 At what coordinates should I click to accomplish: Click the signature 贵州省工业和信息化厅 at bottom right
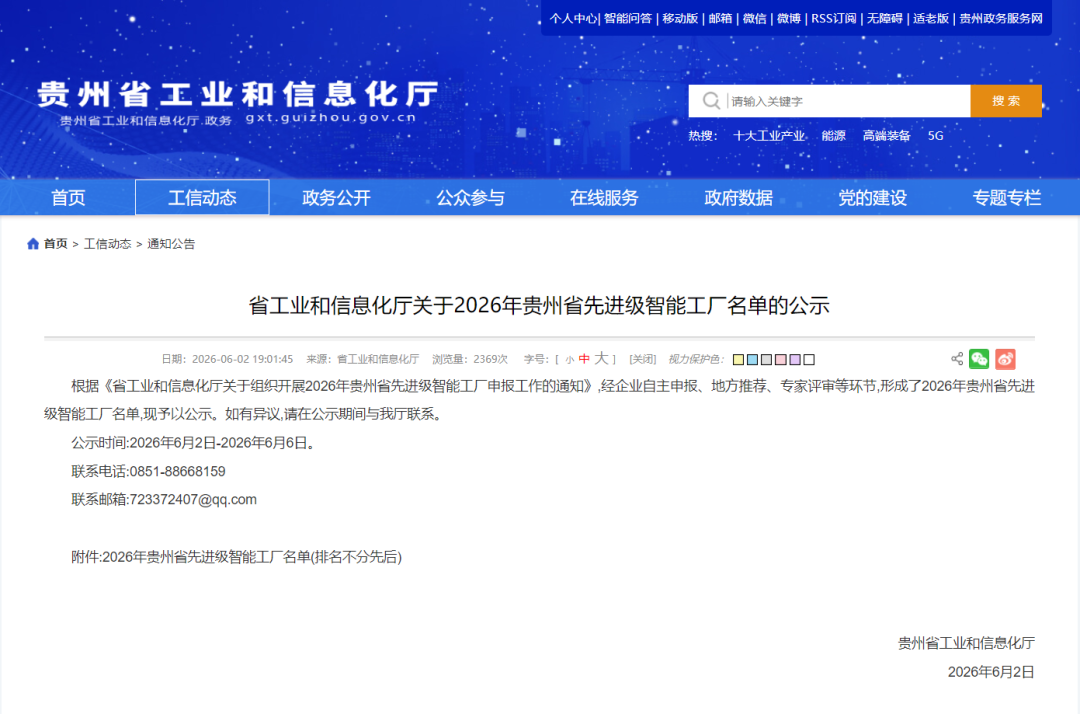point(966,643)
